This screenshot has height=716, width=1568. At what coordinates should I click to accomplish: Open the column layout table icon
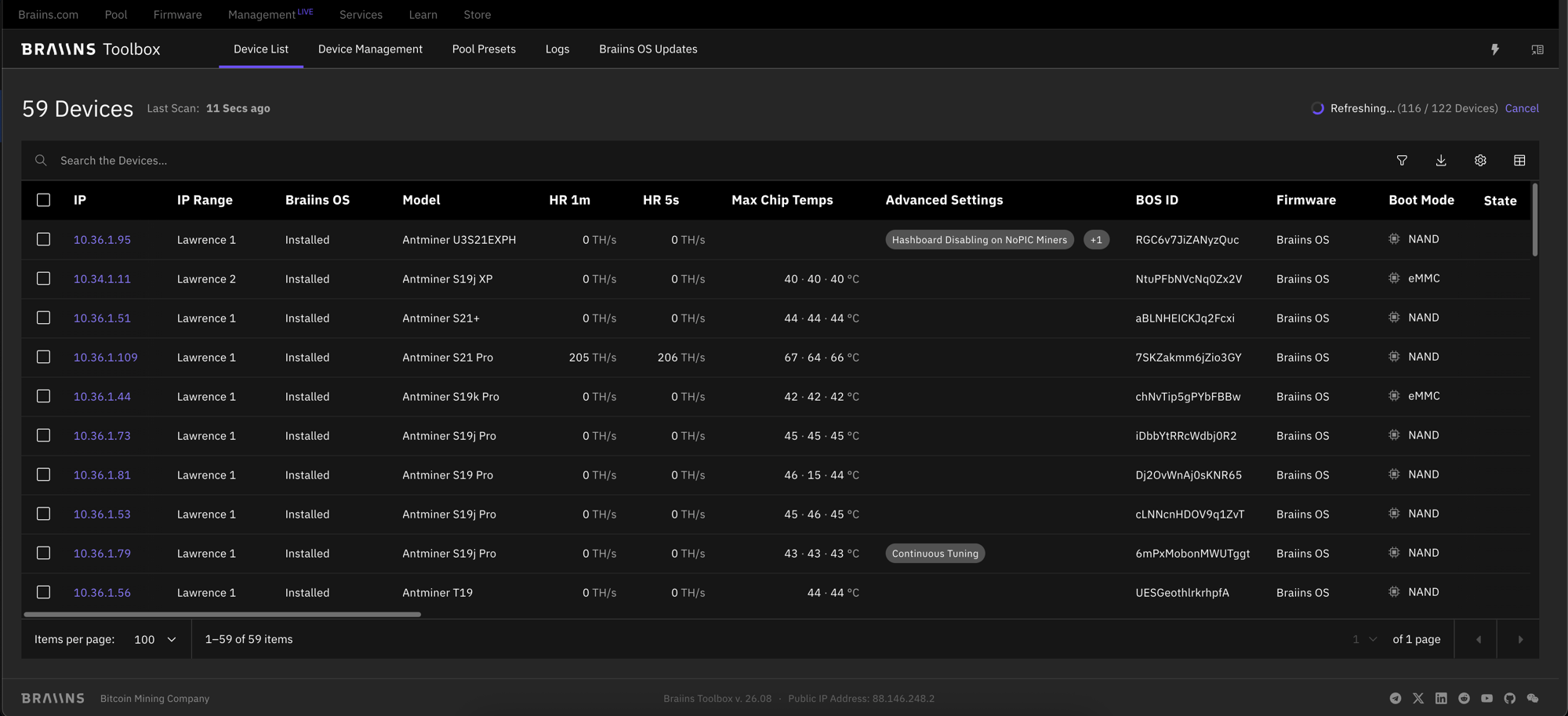point(1519,161)
